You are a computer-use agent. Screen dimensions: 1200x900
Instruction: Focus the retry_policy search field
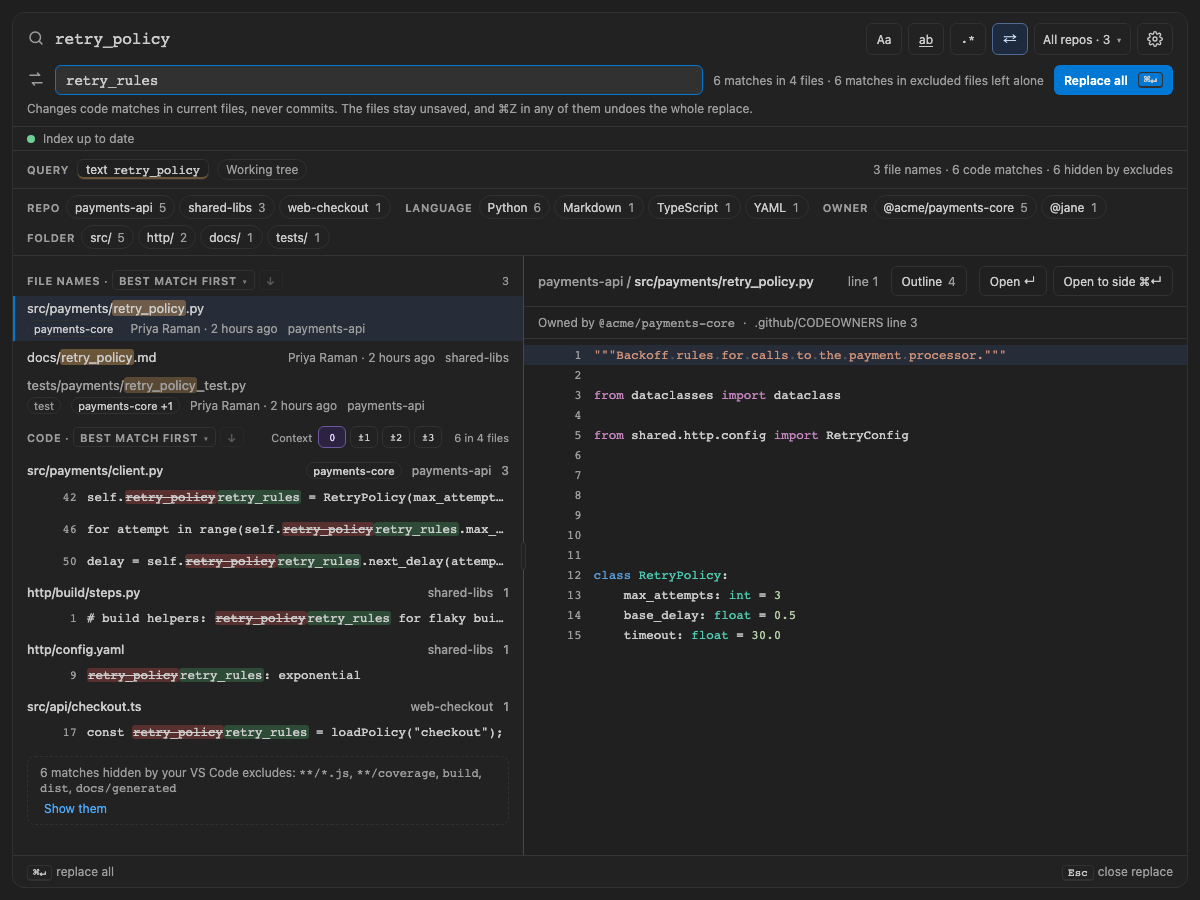click(455, 39)
